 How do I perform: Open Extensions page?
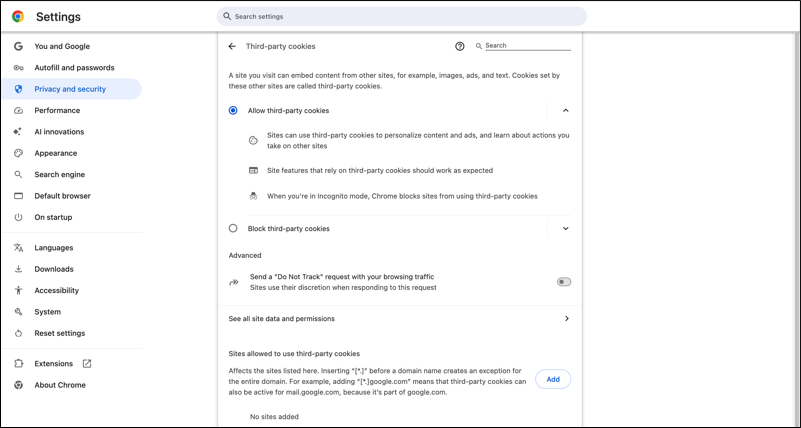[x=54, y=364]
